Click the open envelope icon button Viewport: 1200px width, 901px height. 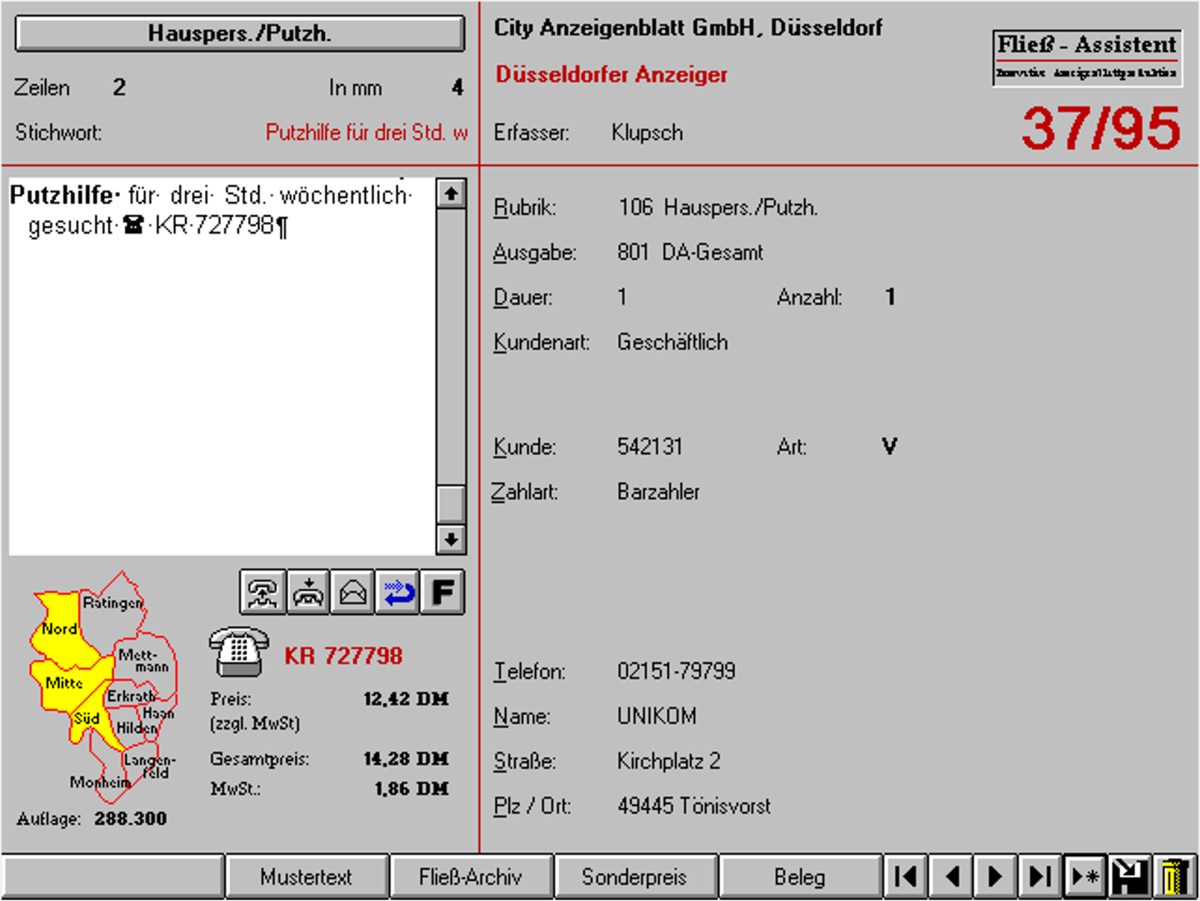point(353,593)
